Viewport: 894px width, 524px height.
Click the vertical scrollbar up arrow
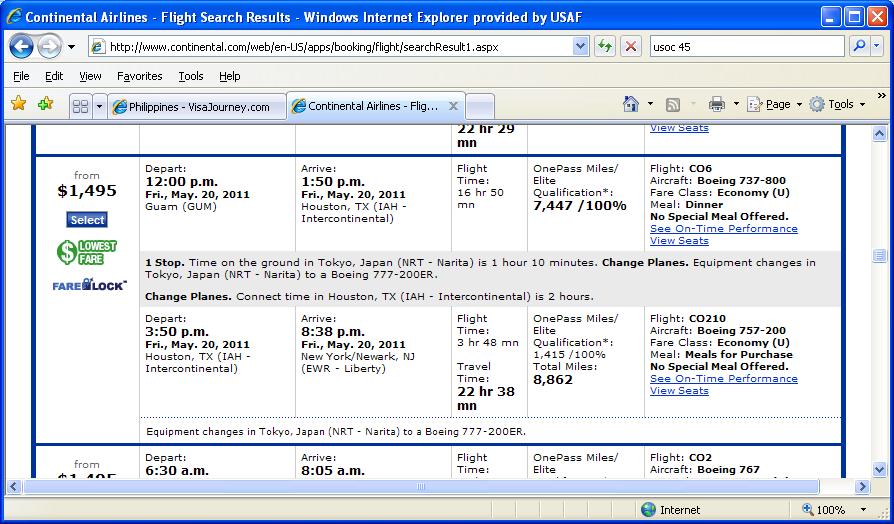tap(880, 134)
